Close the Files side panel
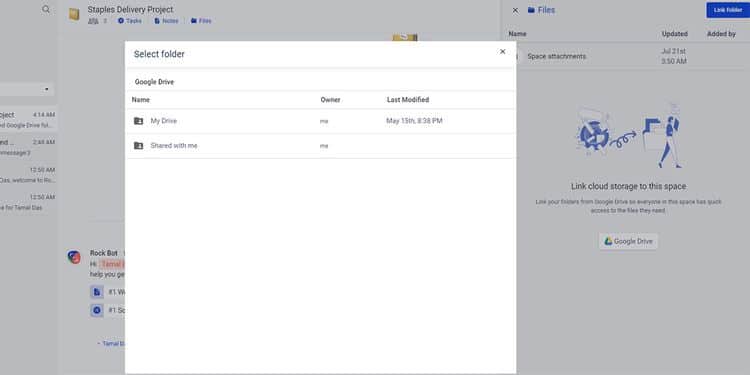Screen dimensions: 750x375 515,10
